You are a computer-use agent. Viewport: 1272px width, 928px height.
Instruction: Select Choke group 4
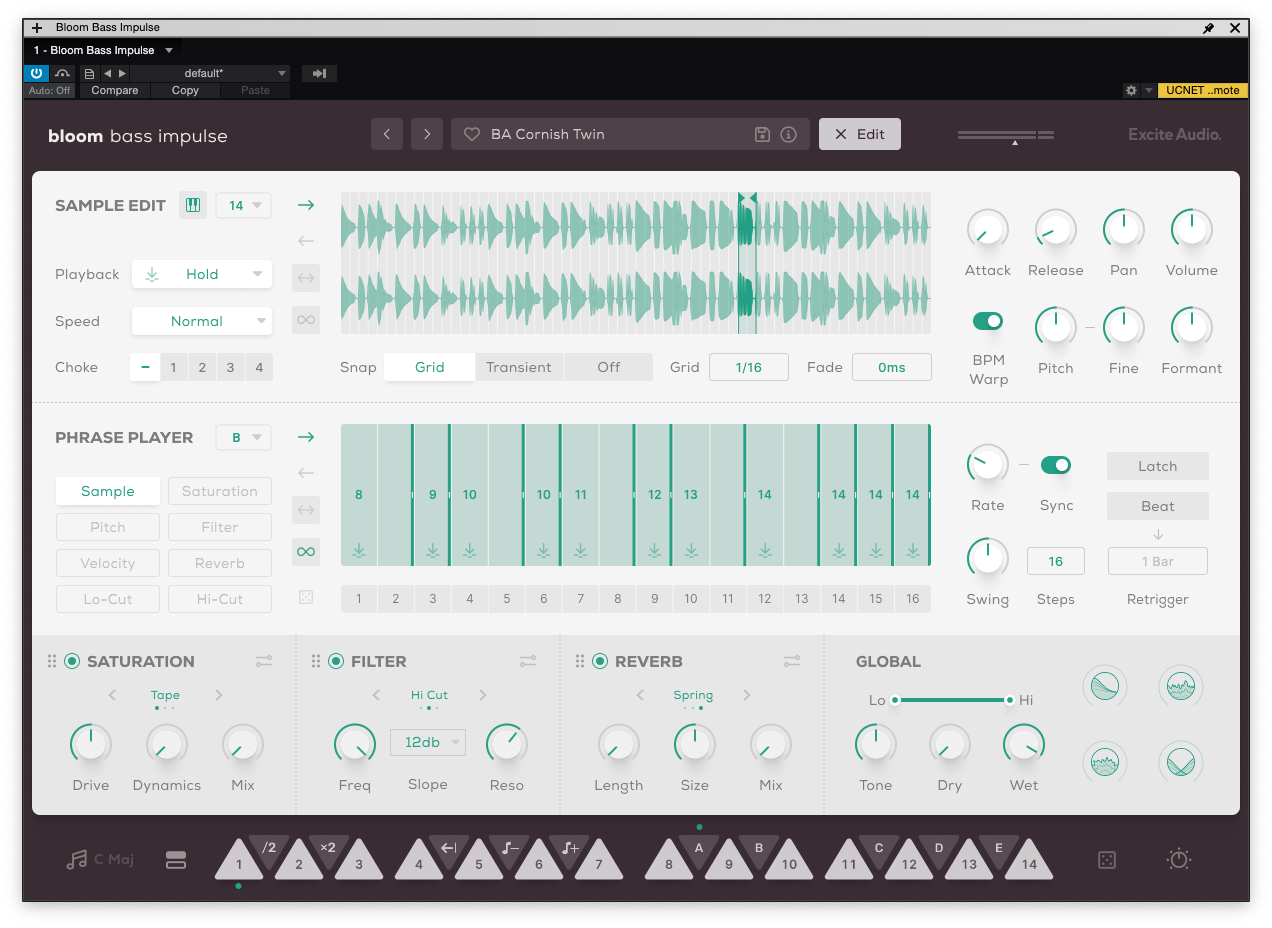[x=259, y=367]
